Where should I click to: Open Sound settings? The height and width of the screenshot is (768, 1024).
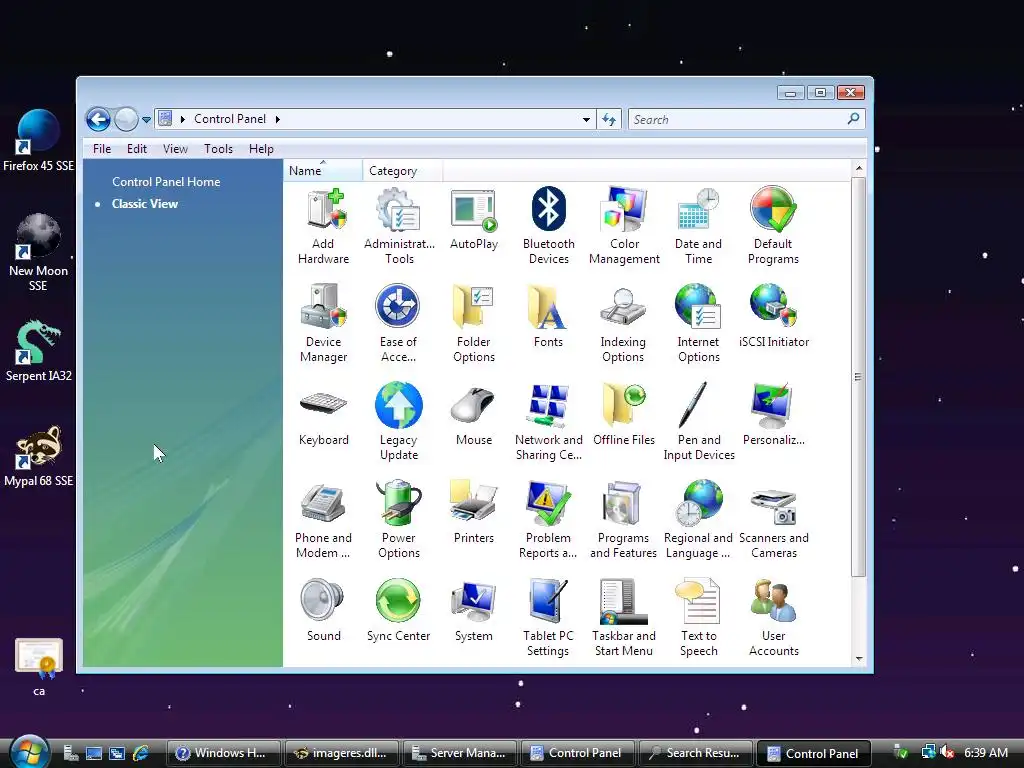coord(323,611)
